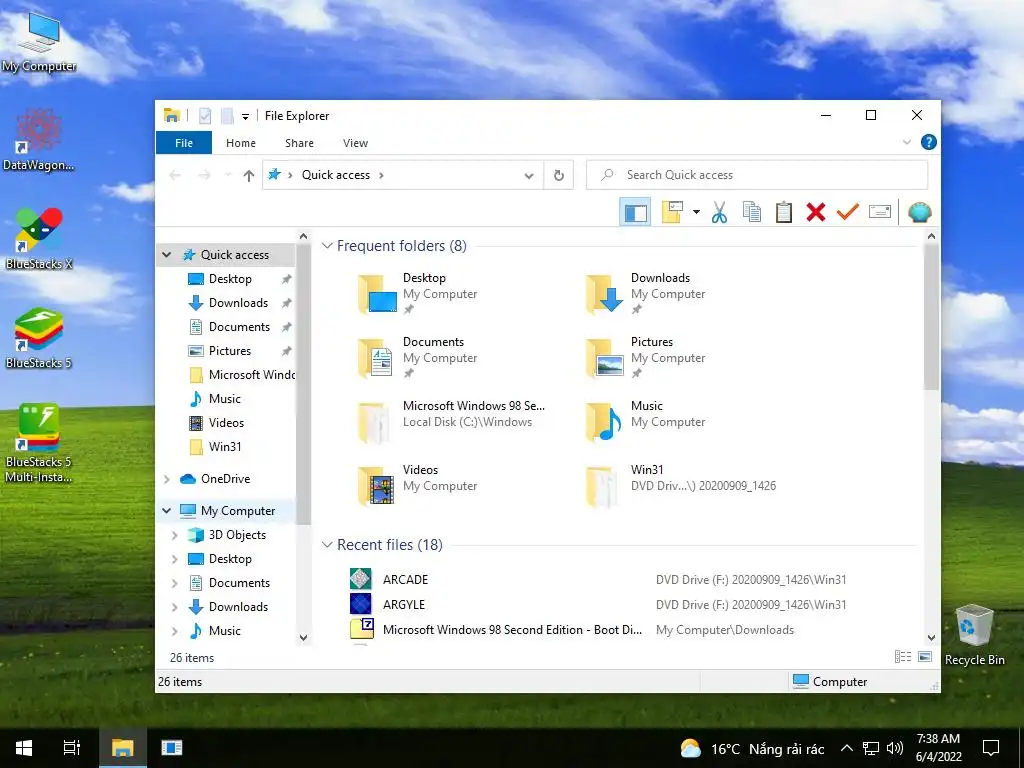1024x768 pixels.
Task: Expand the 3D Objects tree node
Action: pyautogui.click(x=174, y=536)
